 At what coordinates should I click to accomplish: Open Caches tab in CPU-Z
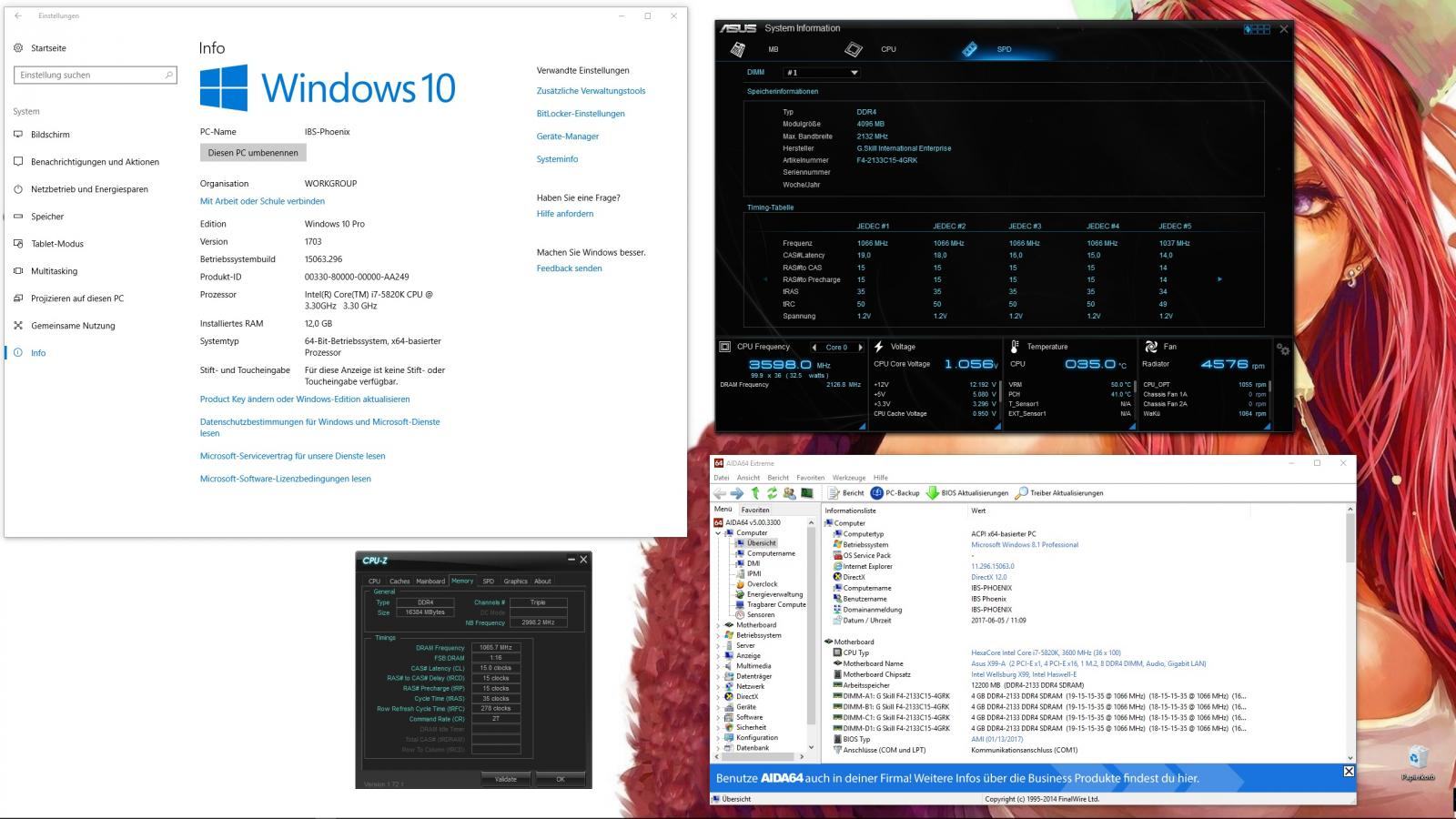click(x=399, y=581)
